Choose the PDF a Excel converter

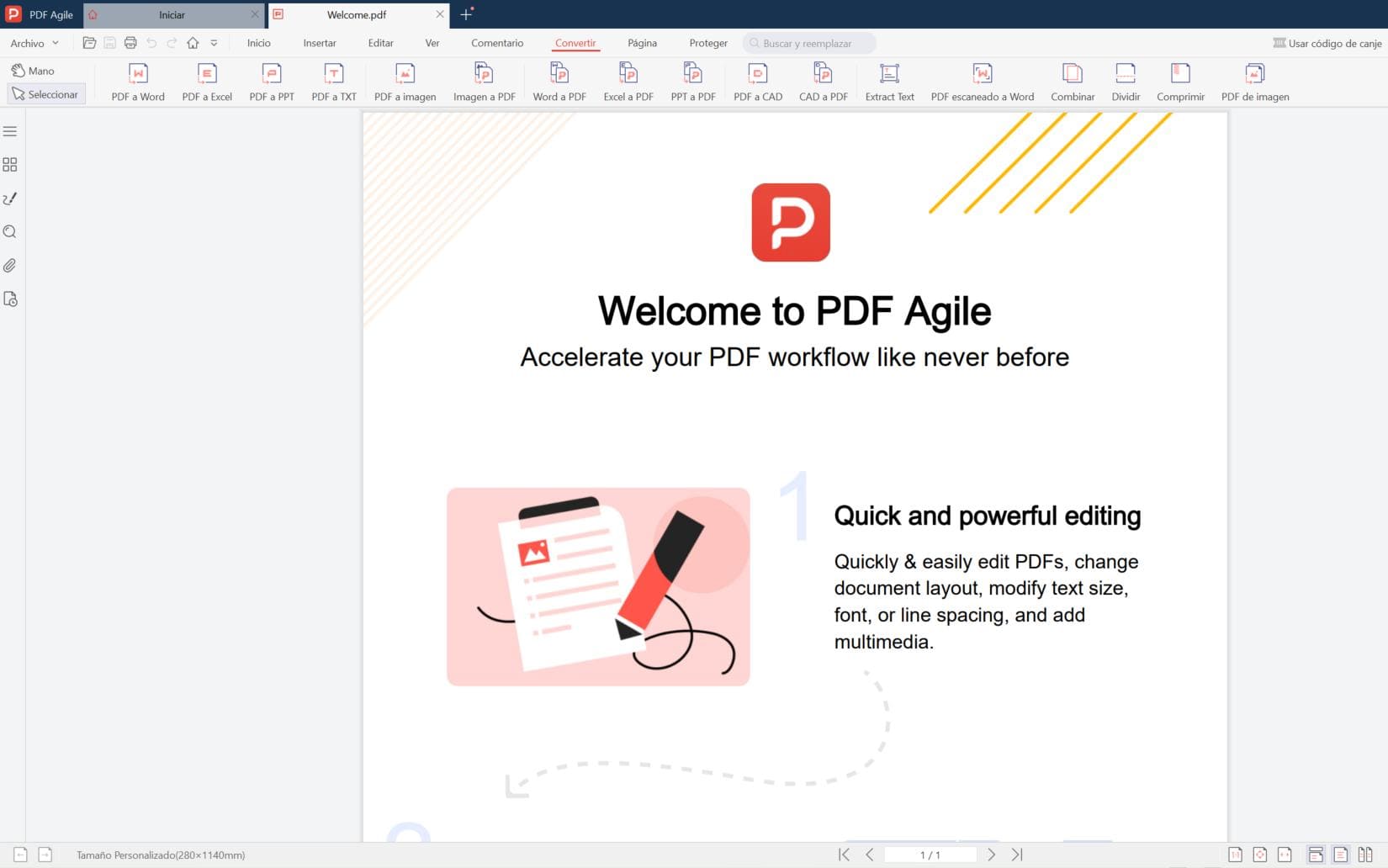click(207, 83)
